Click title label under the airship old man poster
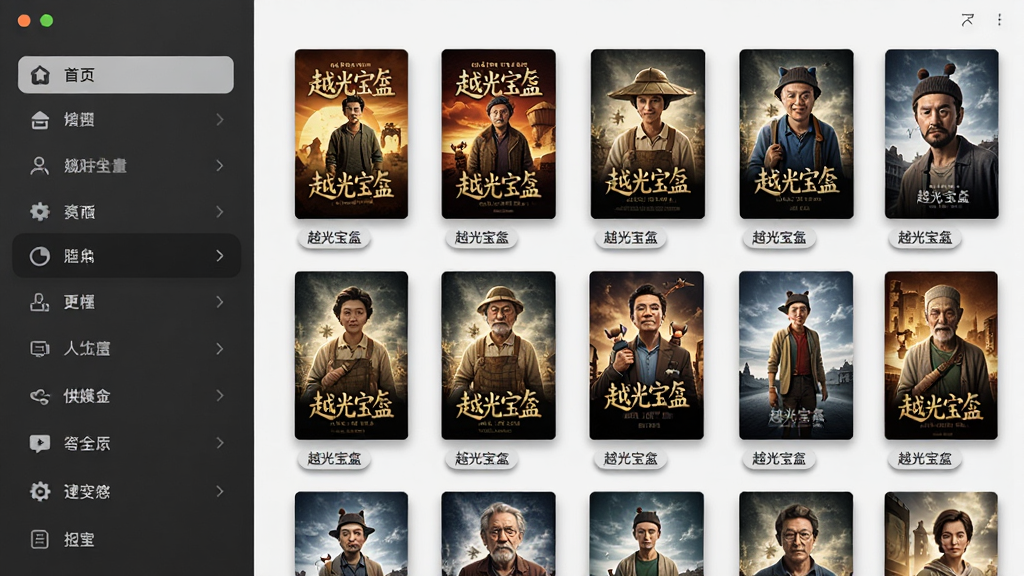 pyautogui.click(x=482, y=238)
